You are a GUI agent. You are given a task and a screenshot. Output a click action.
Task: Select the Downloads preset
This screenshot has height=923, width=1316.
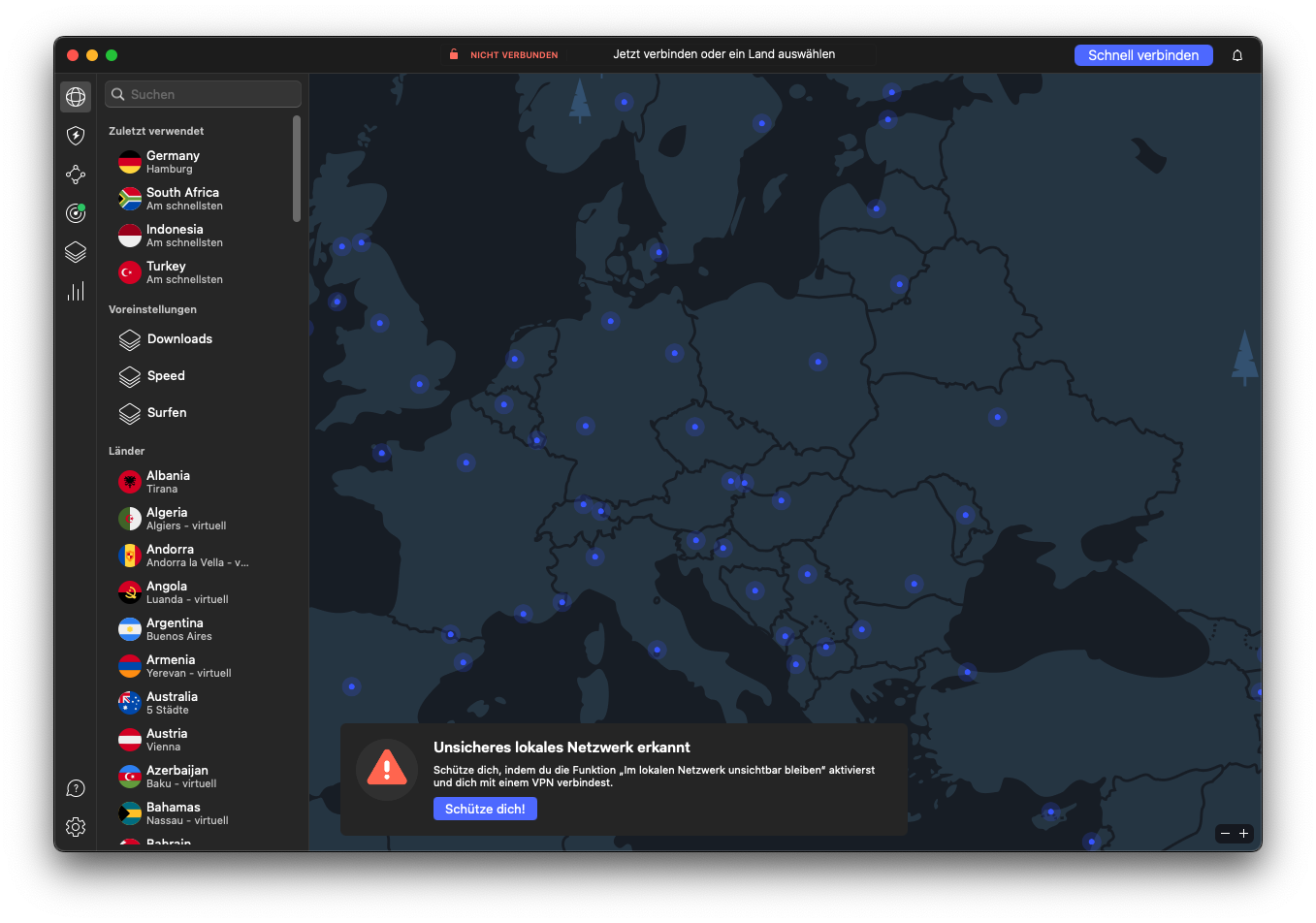click(199, 339)
